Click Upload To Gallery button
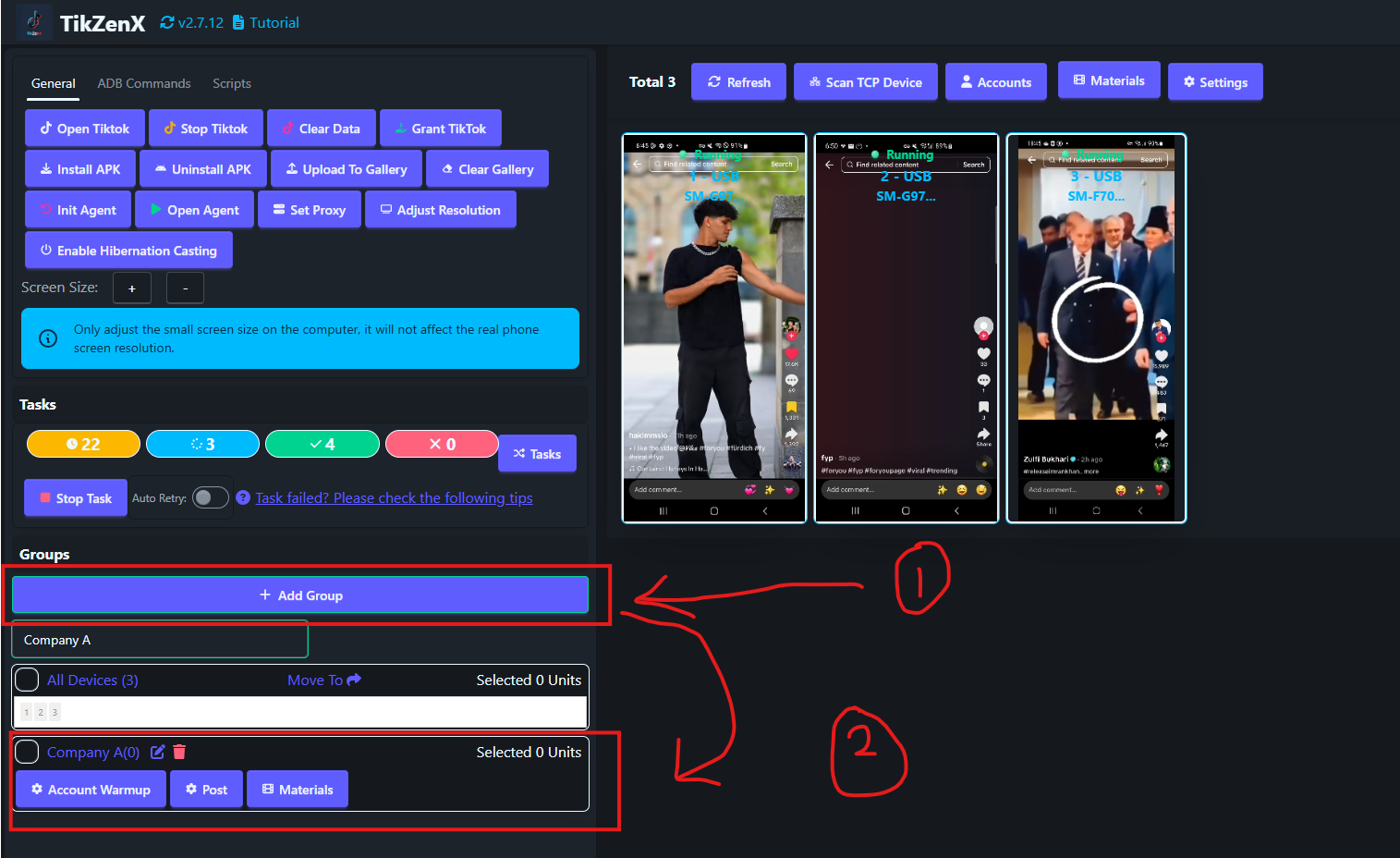 click(347, 169)
